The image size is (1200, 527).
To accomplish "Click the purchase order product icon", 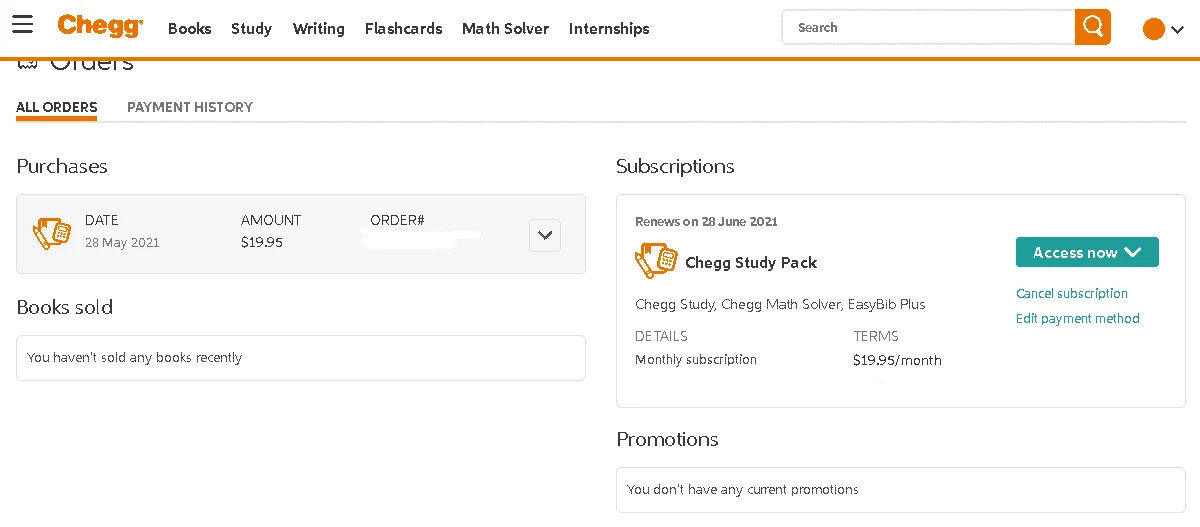I will 52,232.
